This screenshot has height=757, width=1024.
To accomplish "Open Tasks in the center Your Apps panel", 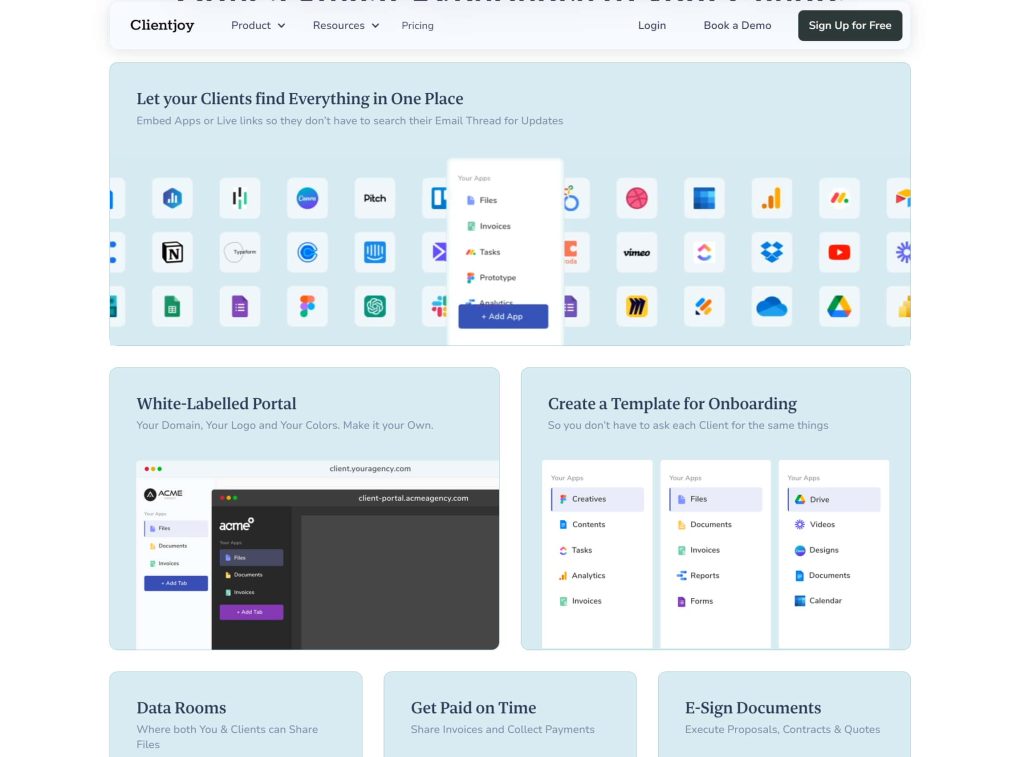I will tap(483, 252).
